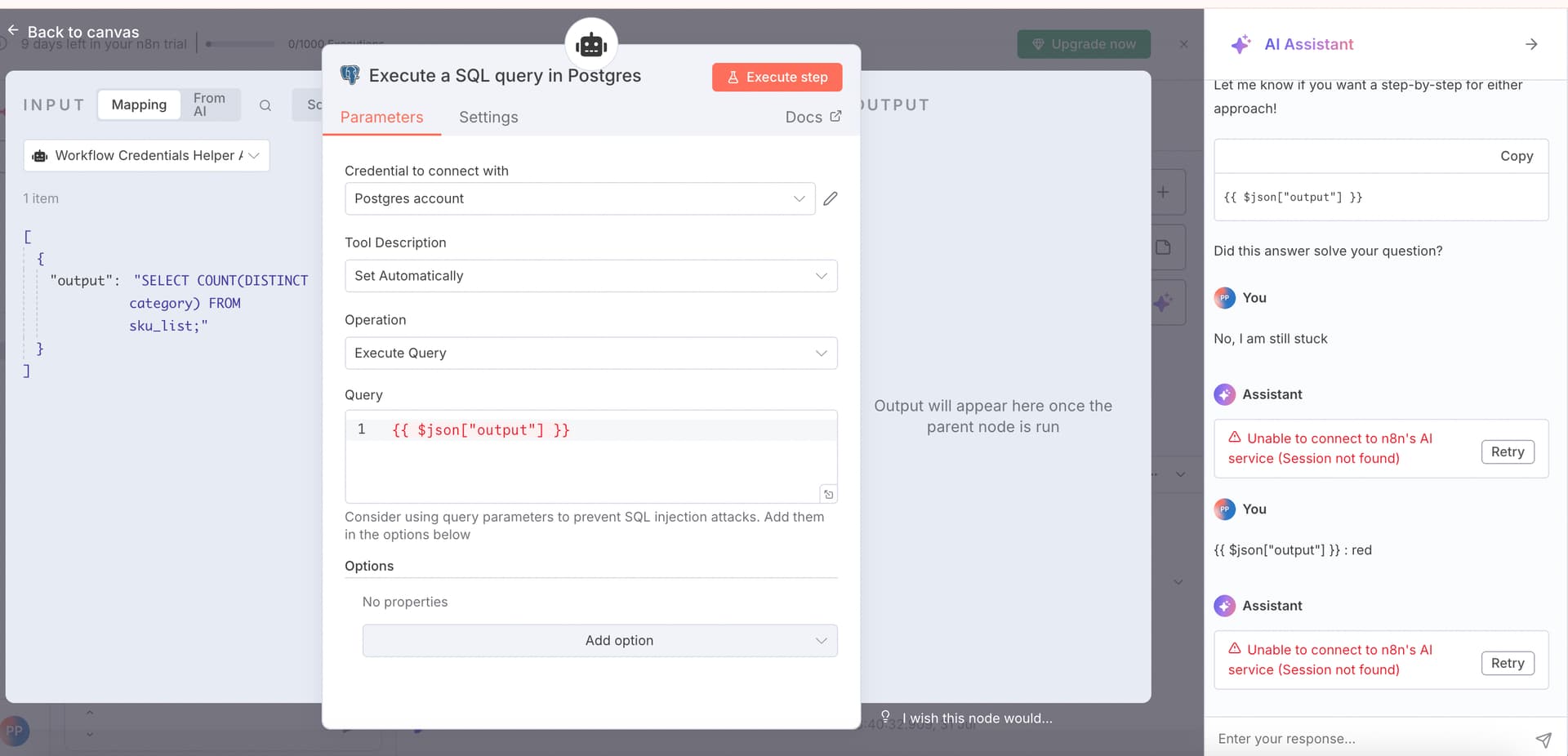Switch to the Parameters tab
Viewport: 1568px width, 756px height.
(x=381, y=117)
